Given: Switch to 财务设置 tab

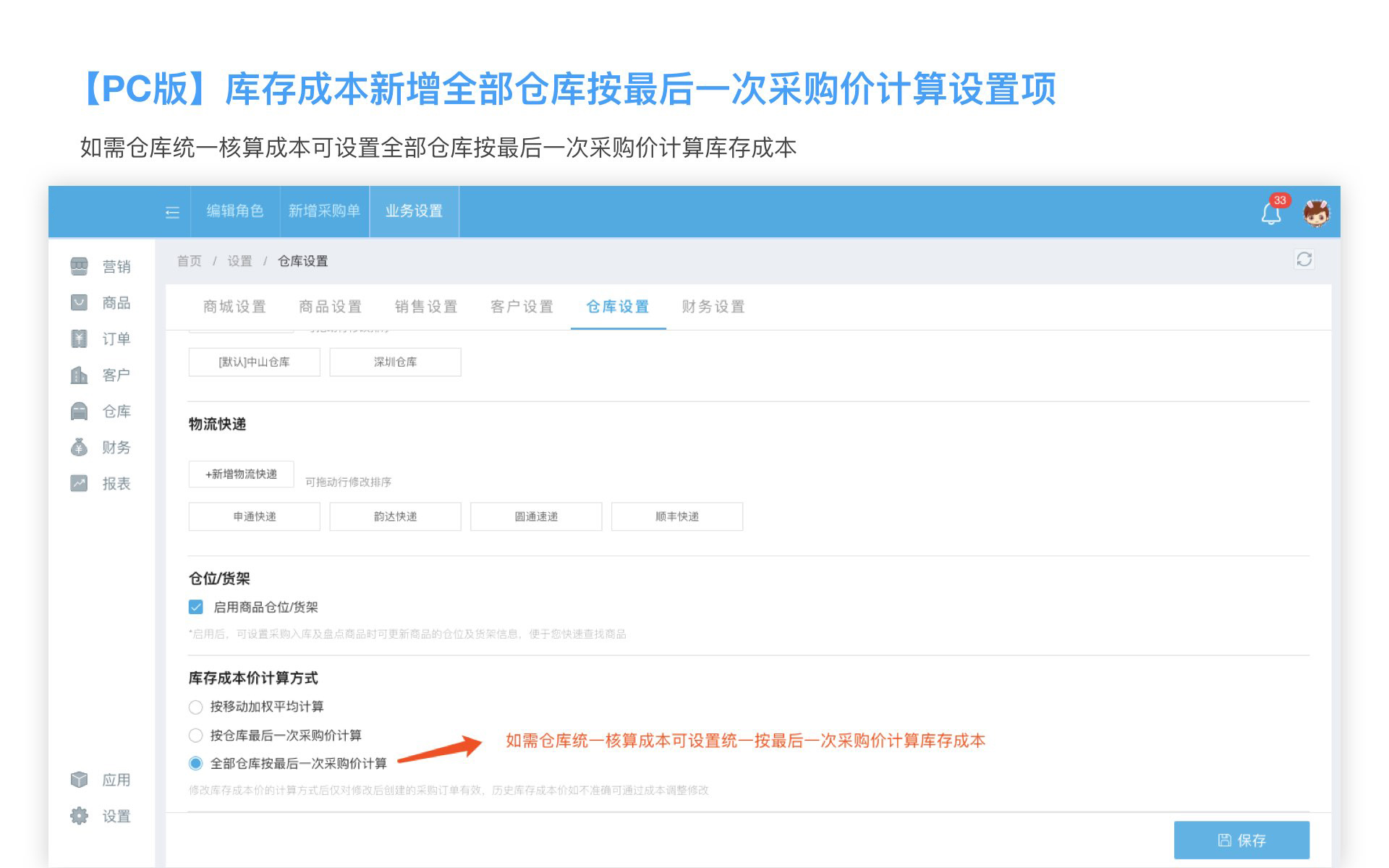Looking at the screenshot, I should 713,307.
